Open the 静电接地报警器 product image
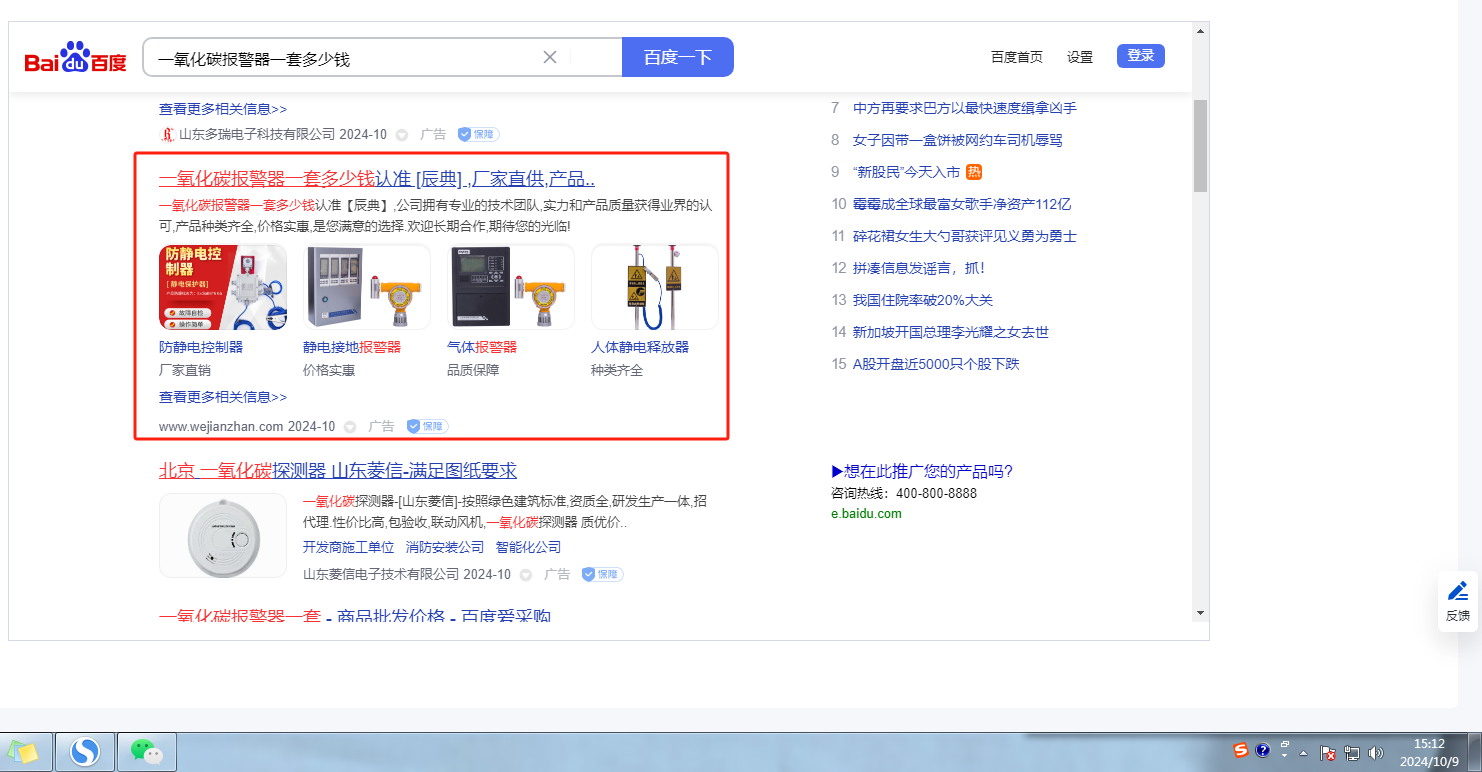The height and width of the screenshot is (772, 1482). tap(367, 287)
